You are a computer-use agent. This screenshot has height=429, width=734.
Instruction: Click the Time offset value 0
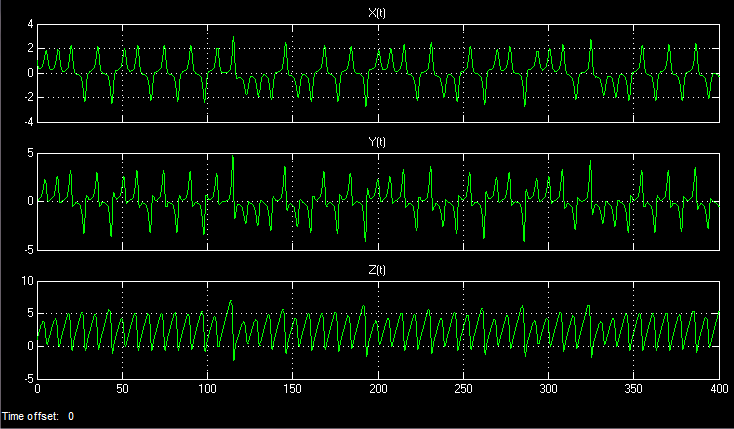pyautogui.click(x=71, y=416)
